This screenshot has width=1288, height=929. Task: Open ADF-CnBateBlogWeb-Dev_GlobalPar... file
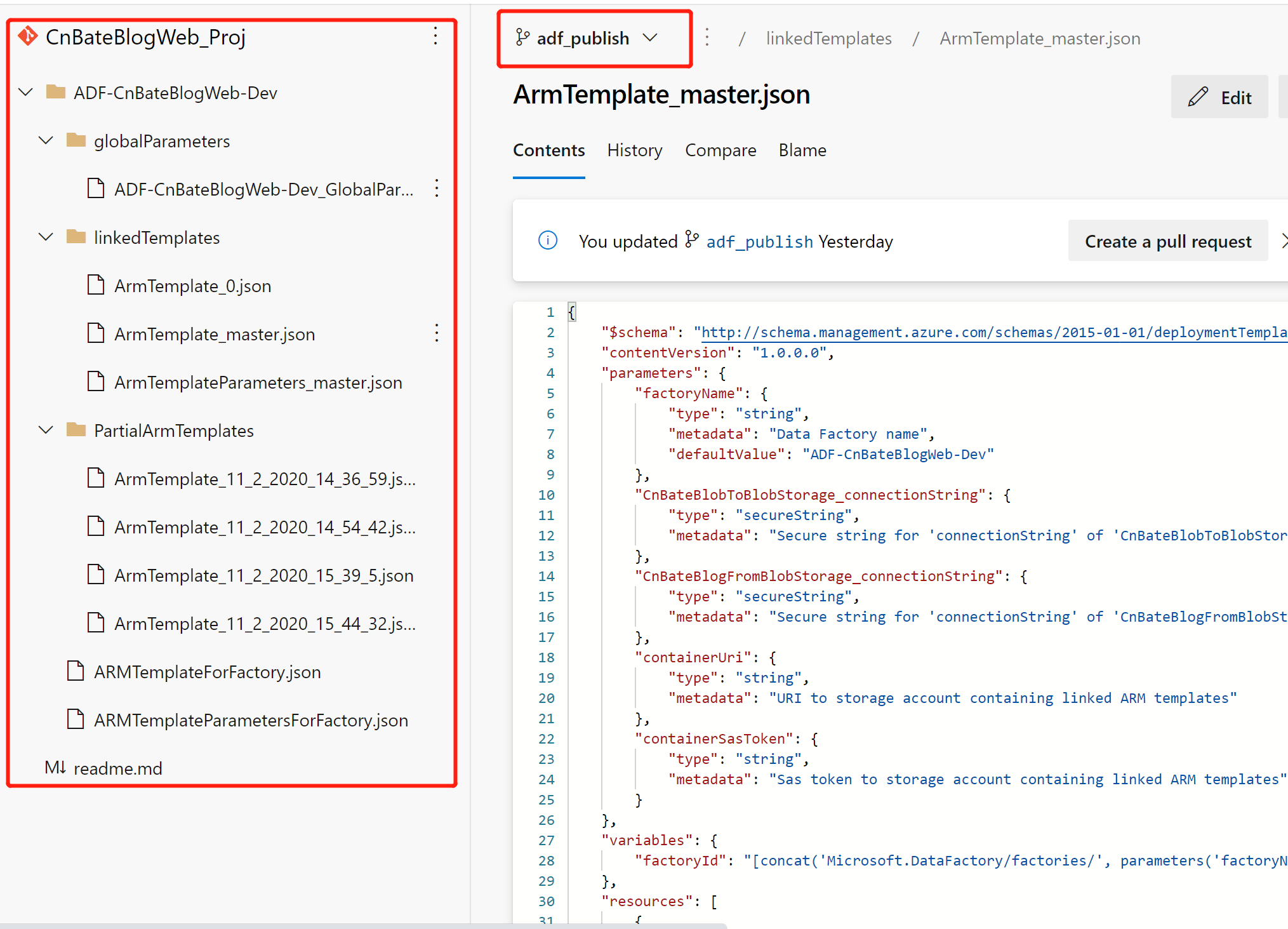pos(263,189)
